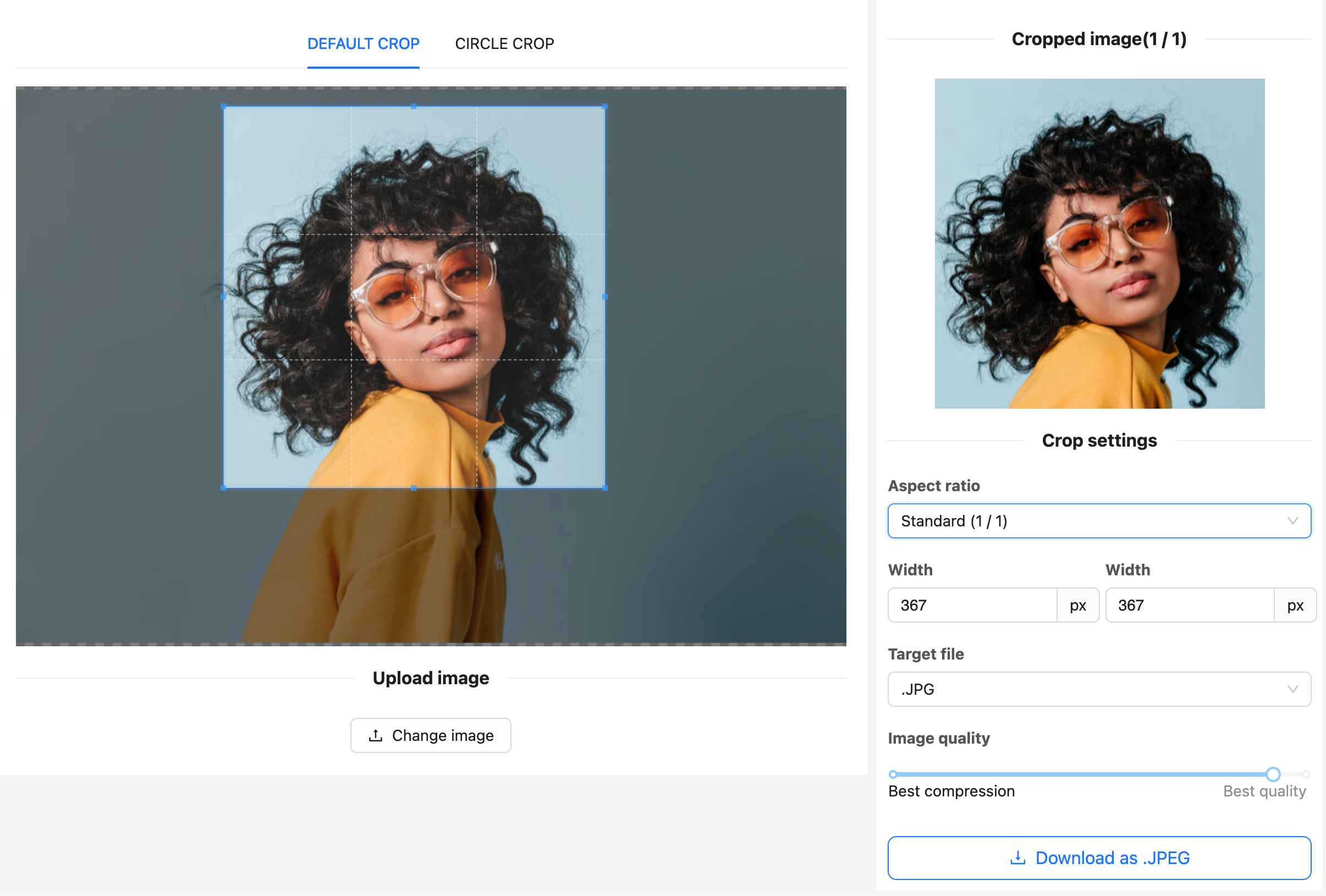
Task: Click the upload/change image icon
Action: (x=376, y=735)
